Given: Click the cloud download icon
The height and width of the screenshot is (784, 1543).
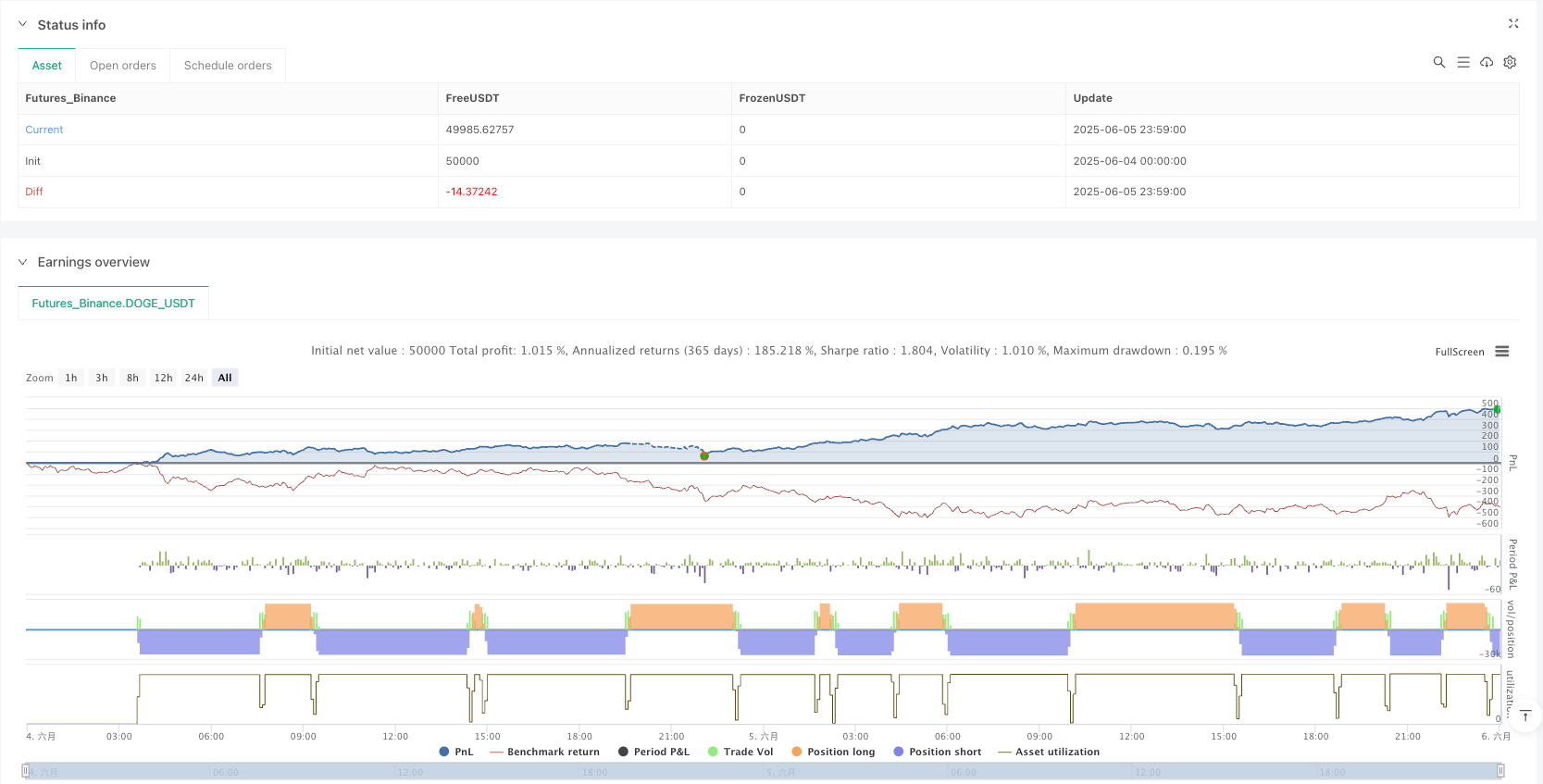Looking at the screenshot, I should click(1487, 62).
